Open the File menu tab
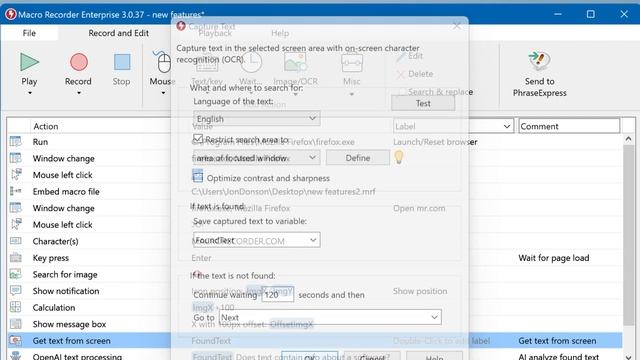640x360 pixels. coord(29,33)
